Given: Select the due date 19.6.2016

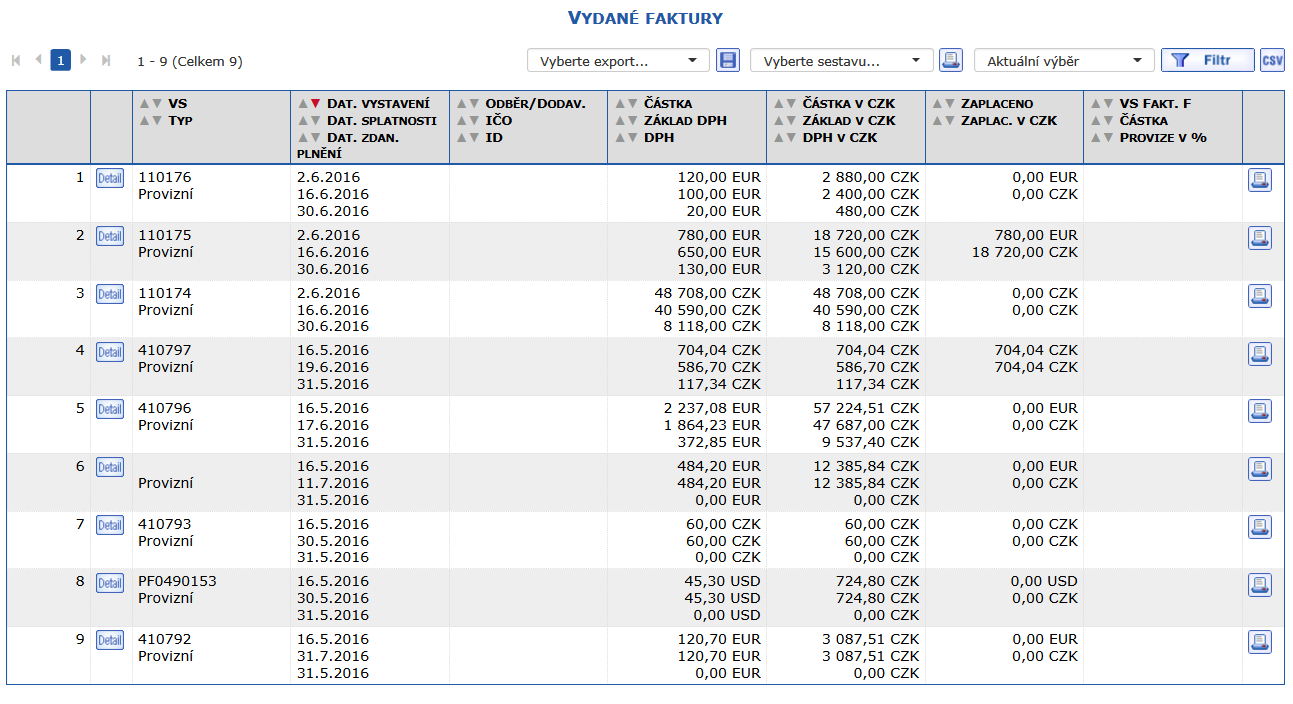Looking at the screenshot, I should tap(333, 367).
